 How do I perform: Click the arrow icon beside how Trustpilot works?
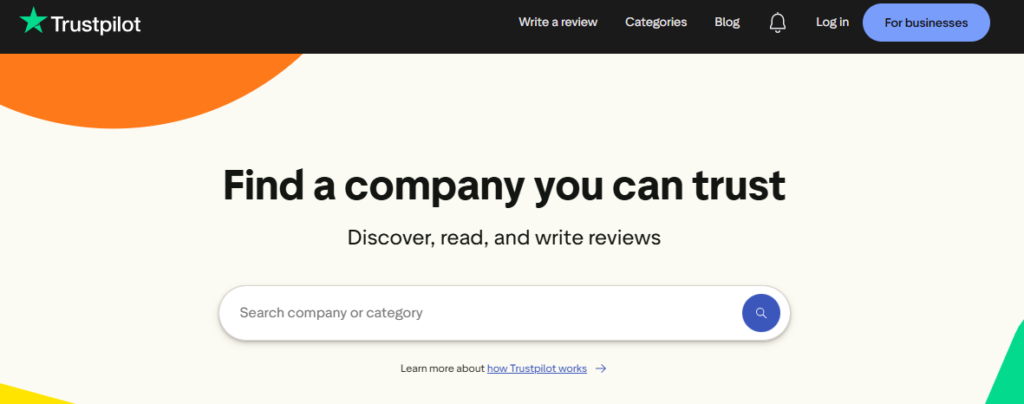(x=601, y=369)
